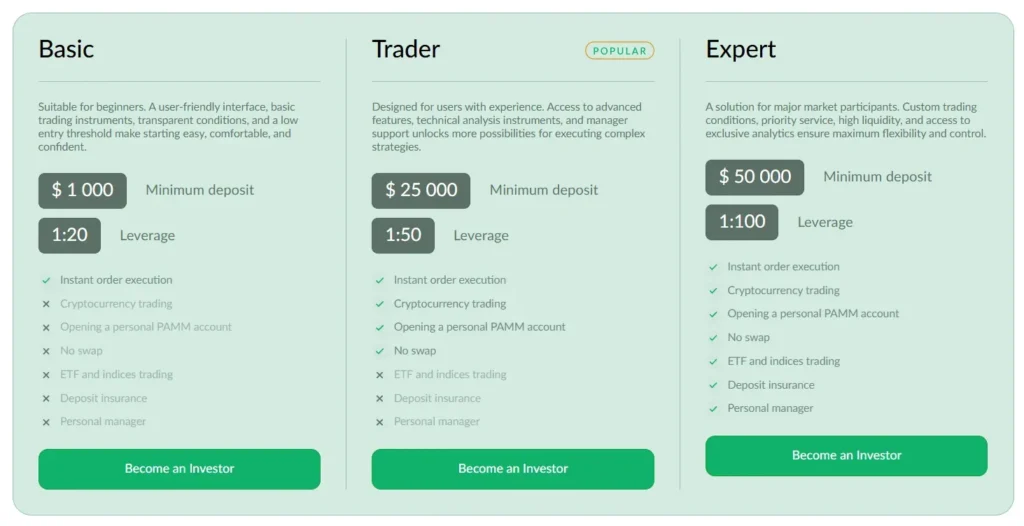This screenshot has height=526, width=1024.
Task: Click X icon beside Basic Deposit insurance
Action: pos(46,399)
